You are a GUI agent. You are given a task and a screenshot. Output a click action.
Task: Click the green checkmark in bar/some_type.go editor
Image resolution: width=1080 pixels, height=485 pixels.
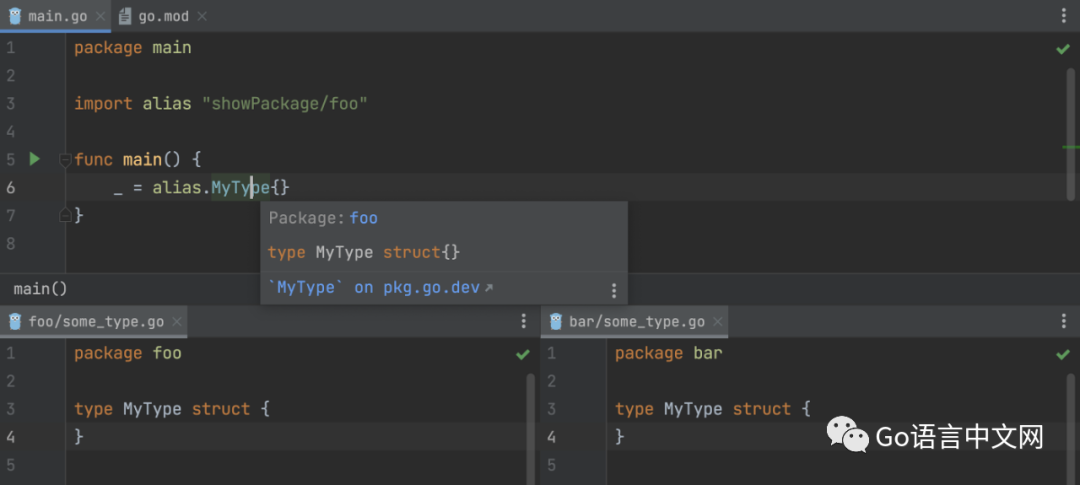pyautogui.click(x=1062, y=354)
